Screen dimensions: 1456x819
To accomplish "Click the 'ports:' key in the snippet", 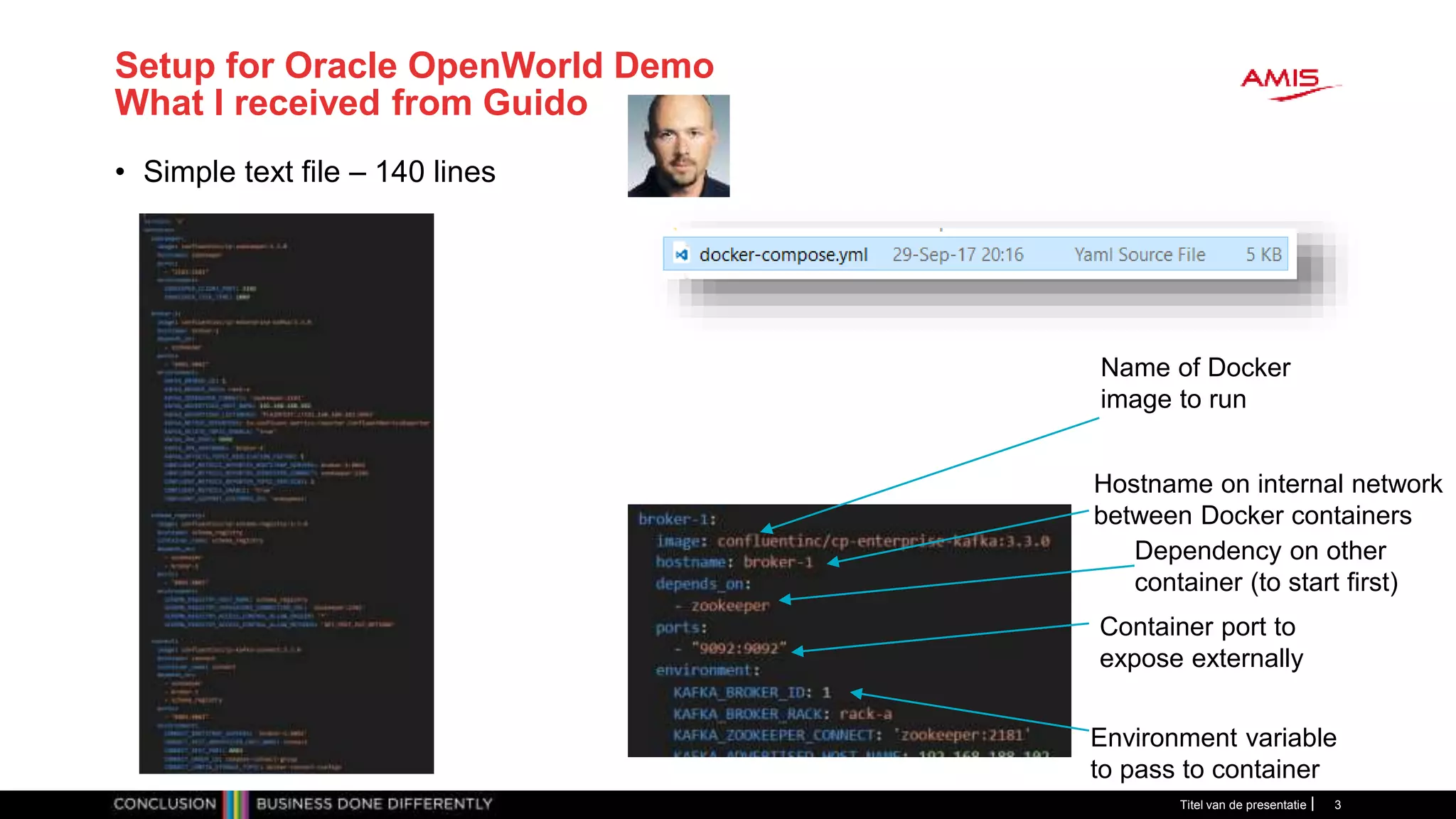I will [x=681, y=628].
